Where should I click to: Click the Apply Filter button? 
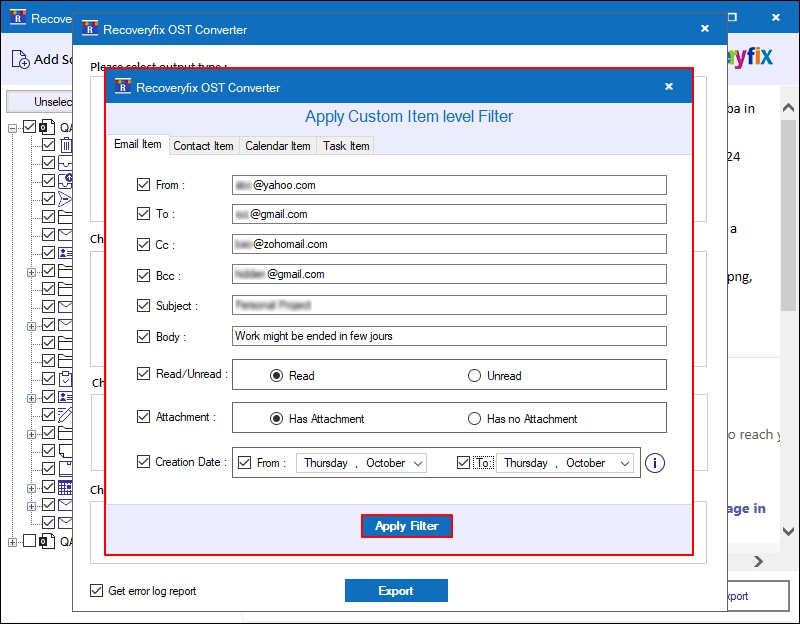[407, 526]
